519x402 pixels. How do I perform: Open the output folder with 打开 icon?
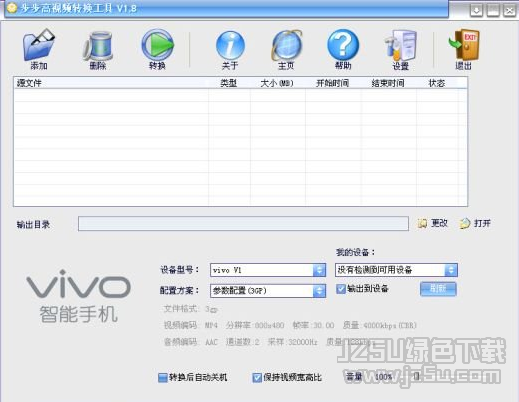(x=465, y=223)
